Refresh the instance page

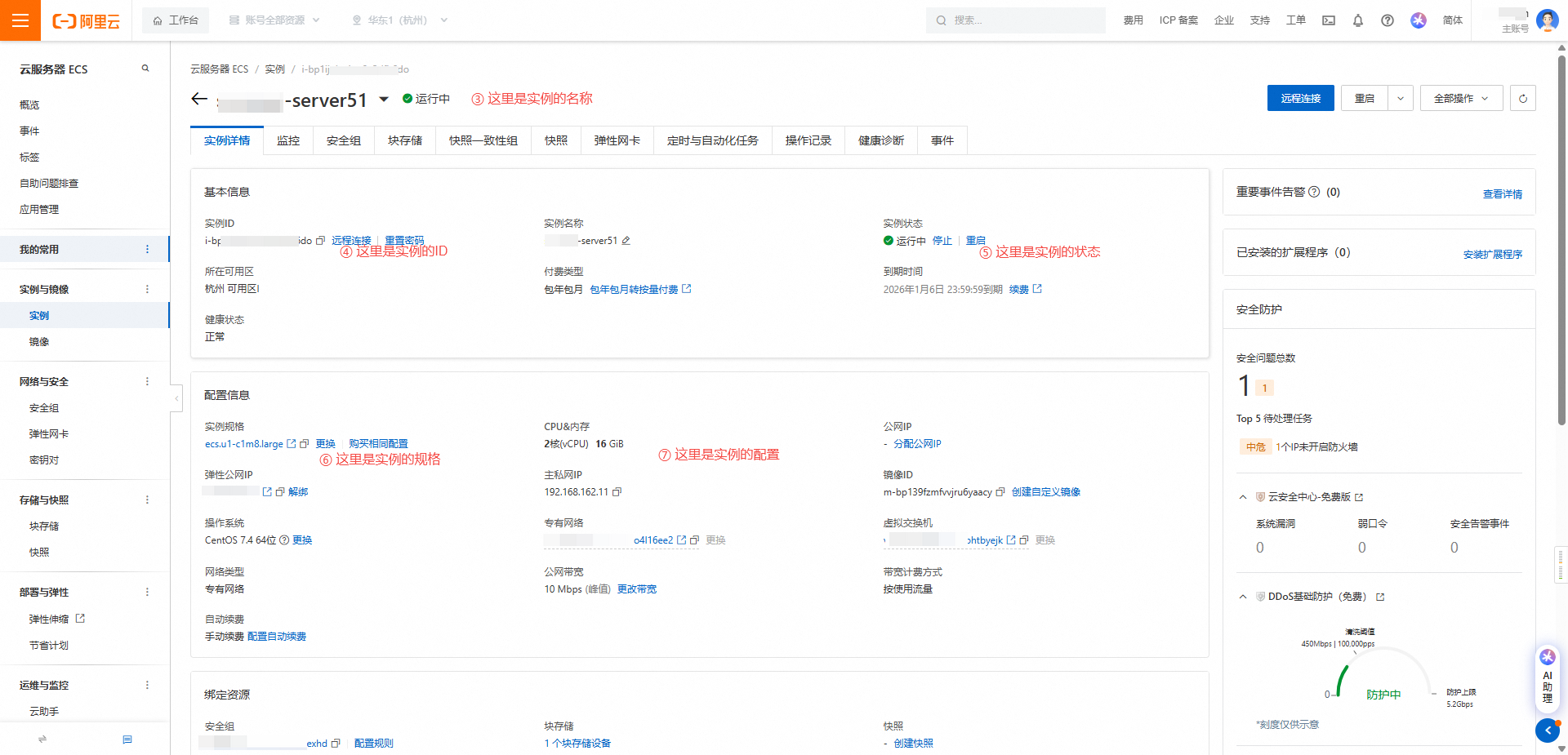click(x=1522, y=98)
